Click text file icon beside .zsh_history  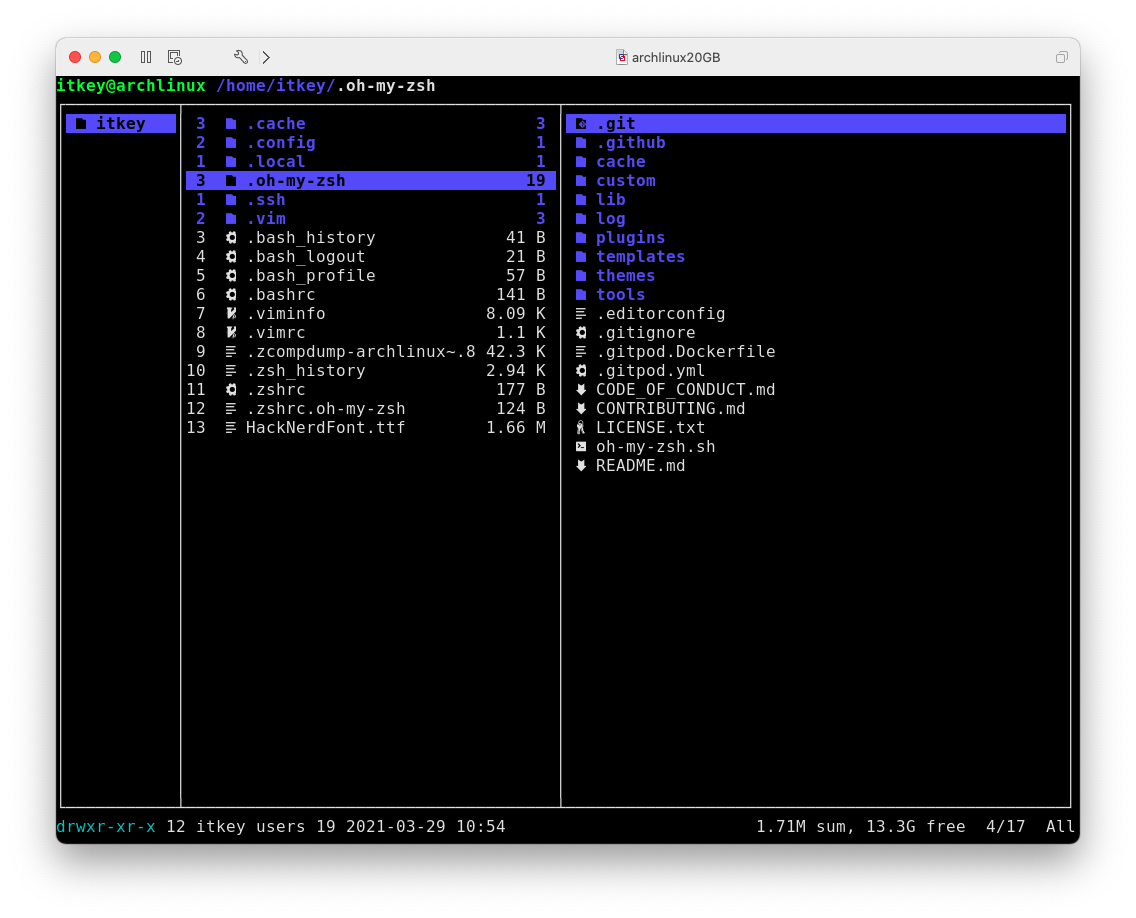pyautogui.click(x=231, y=371)
